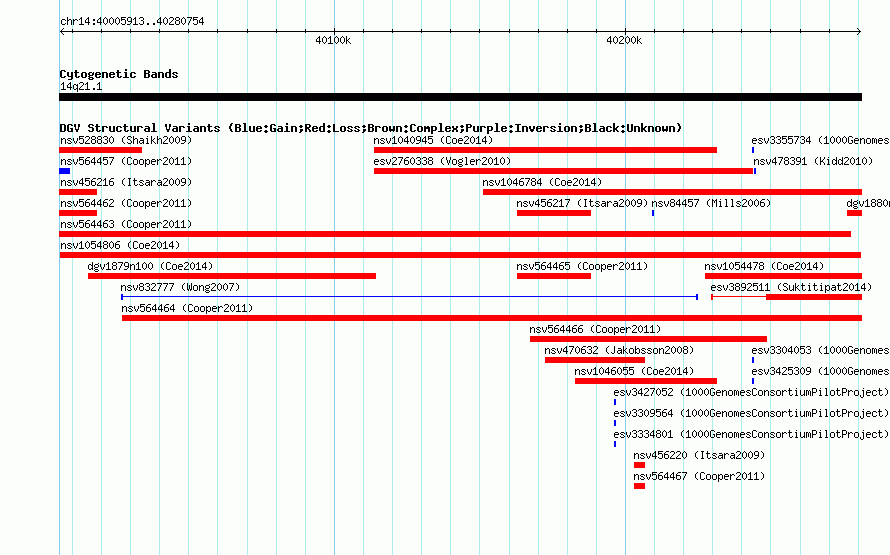
Task: Click the chr14:40005913..40280754 coordinate label
Action: (x=132, y=21)
